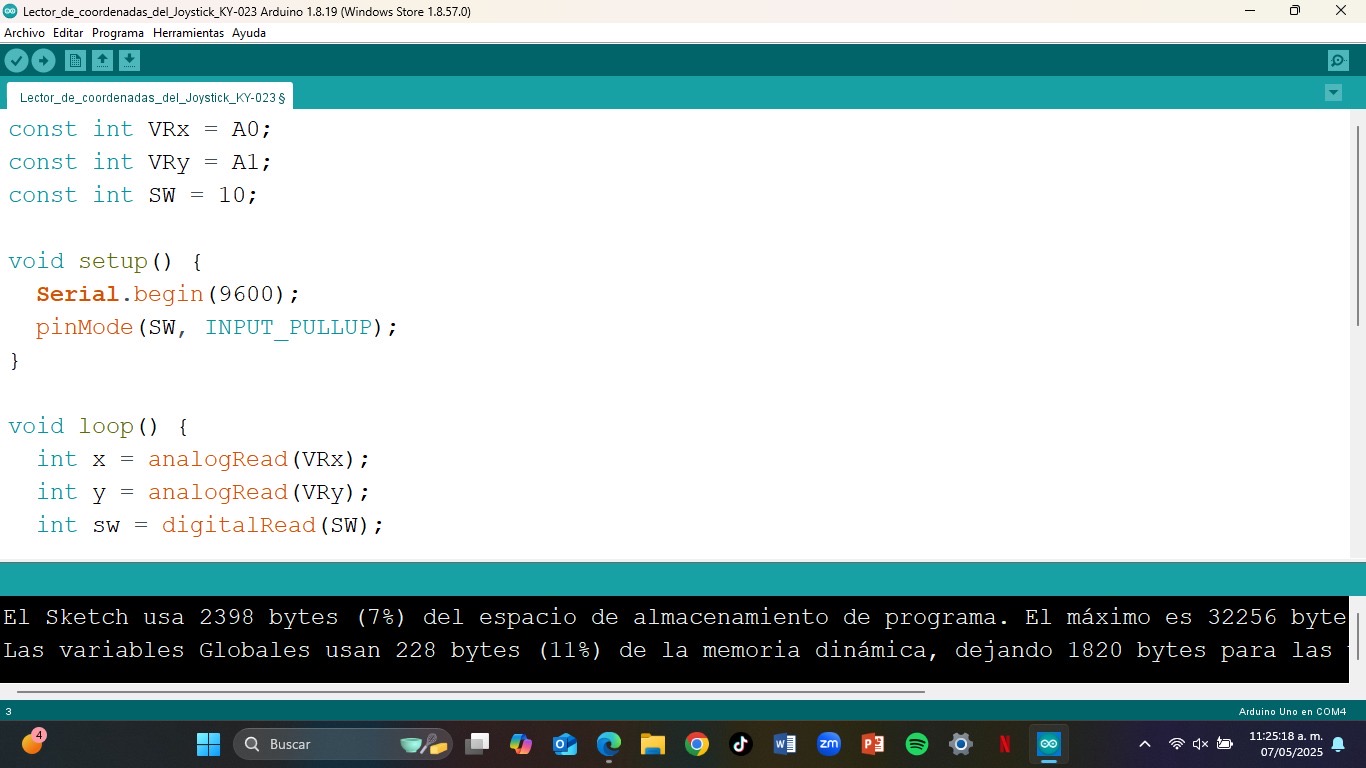Image resolution: width=1366 pixels, height=768 pixels.
Task: Open the Programa menu
Action: (x=118, y=33)
